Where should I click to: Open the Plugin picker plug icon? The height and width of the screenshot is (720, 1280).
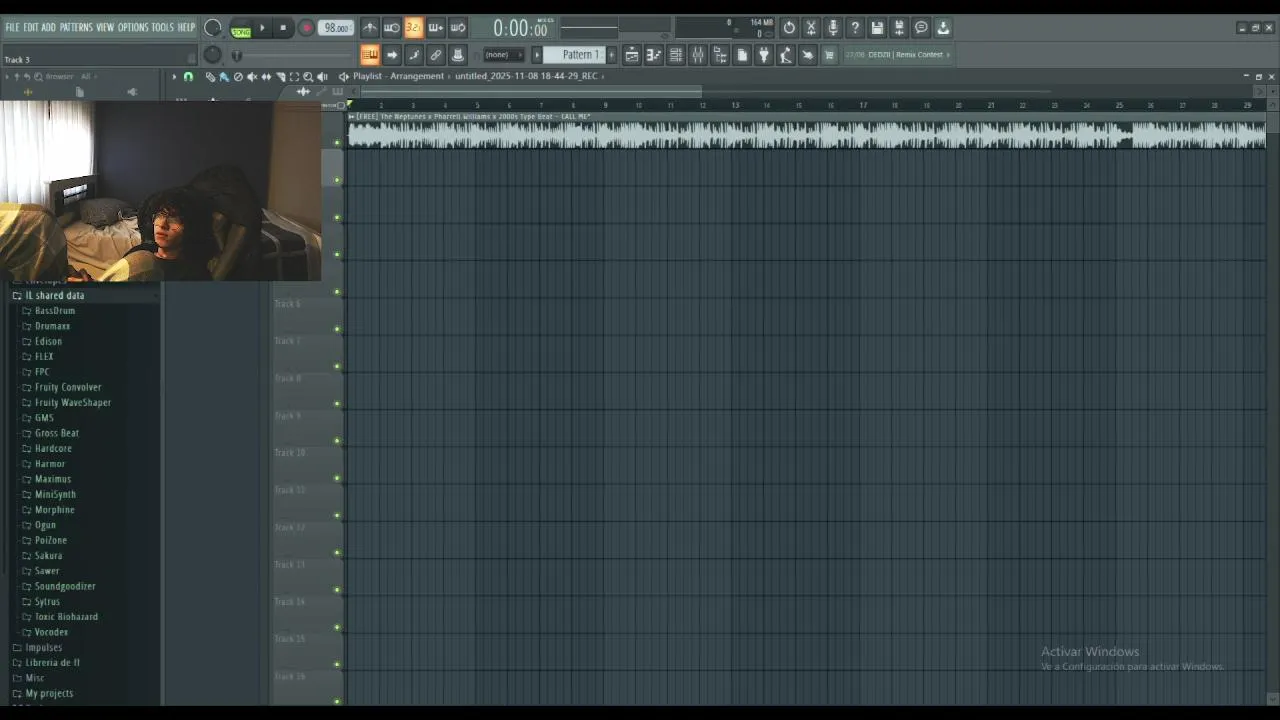tap(764, 55)
